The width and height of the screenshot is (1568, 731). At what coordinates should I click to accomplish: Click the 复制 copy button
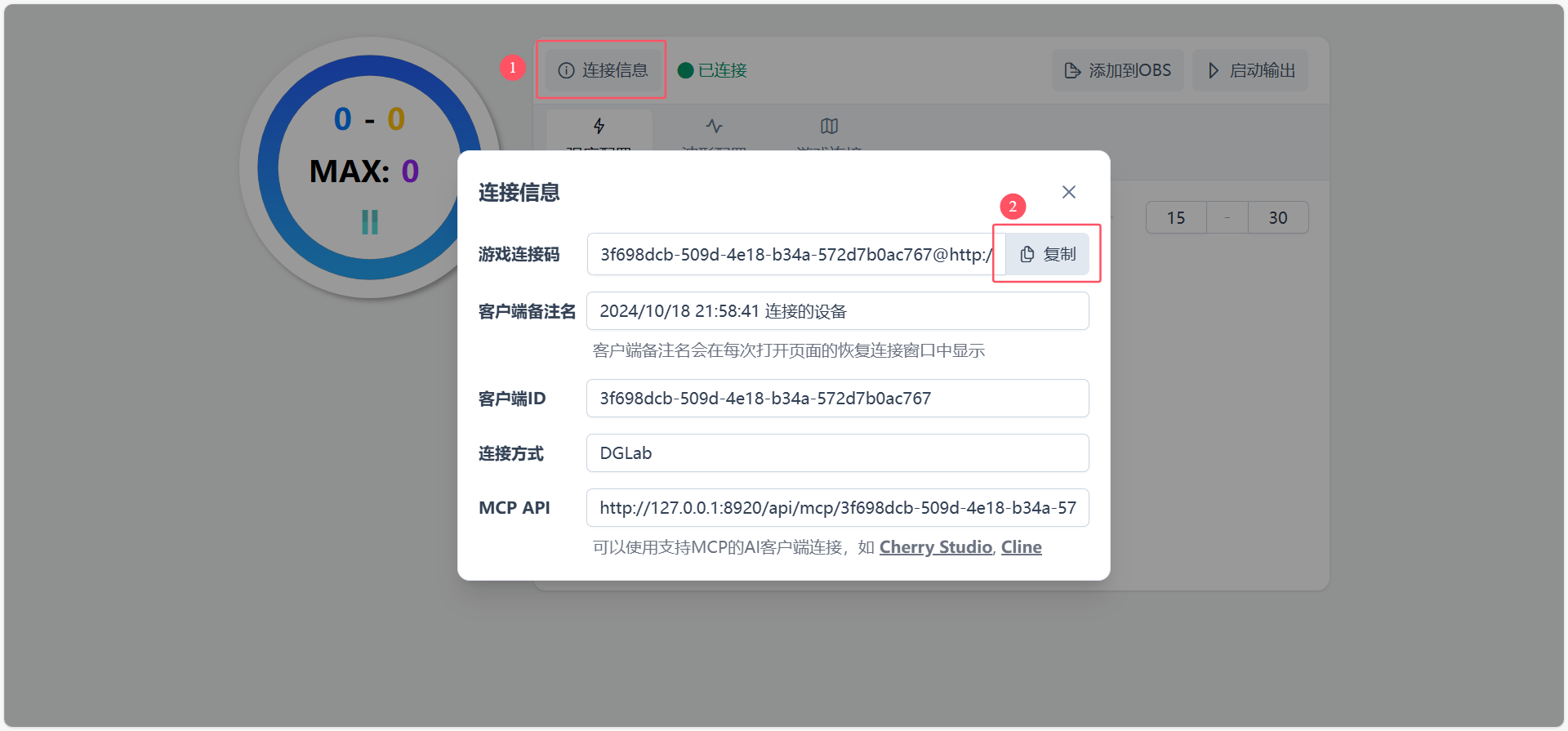pos(1047,254)
